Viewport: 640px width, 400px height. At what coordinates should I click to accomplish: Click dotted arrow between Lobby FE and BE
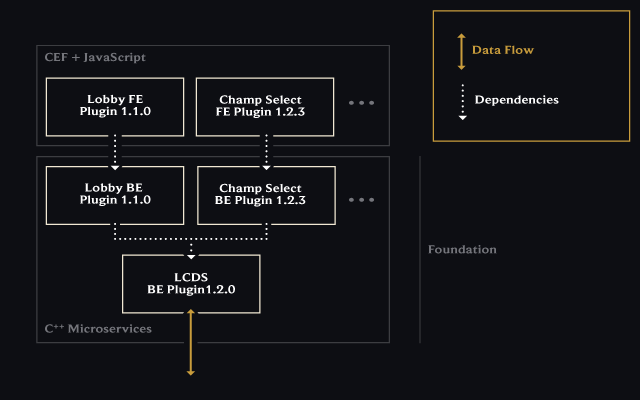(x=115, y=151)
